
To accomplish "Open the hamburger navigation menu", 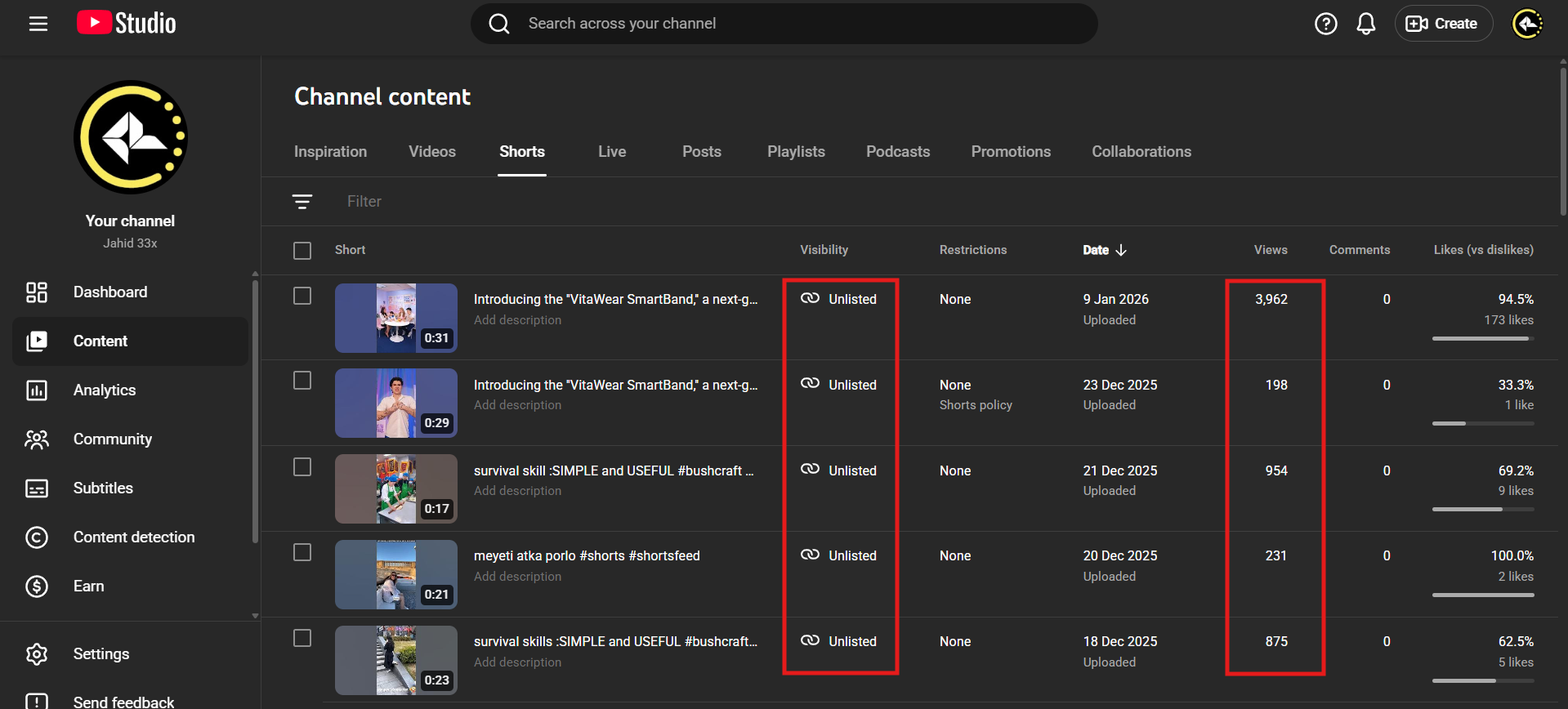I will point(38,24).
